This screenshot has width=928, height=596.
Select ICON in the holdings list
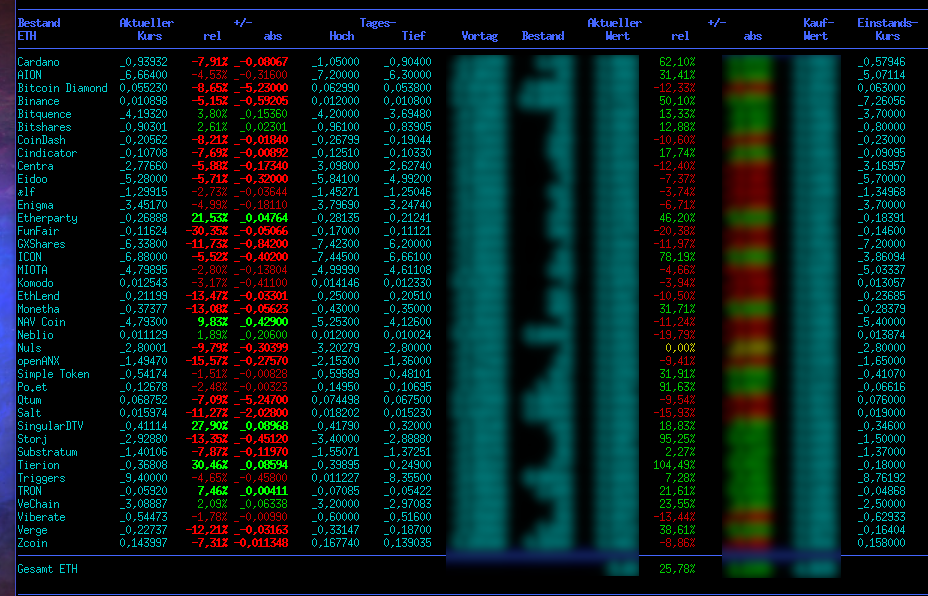click(x=30, y=257)
